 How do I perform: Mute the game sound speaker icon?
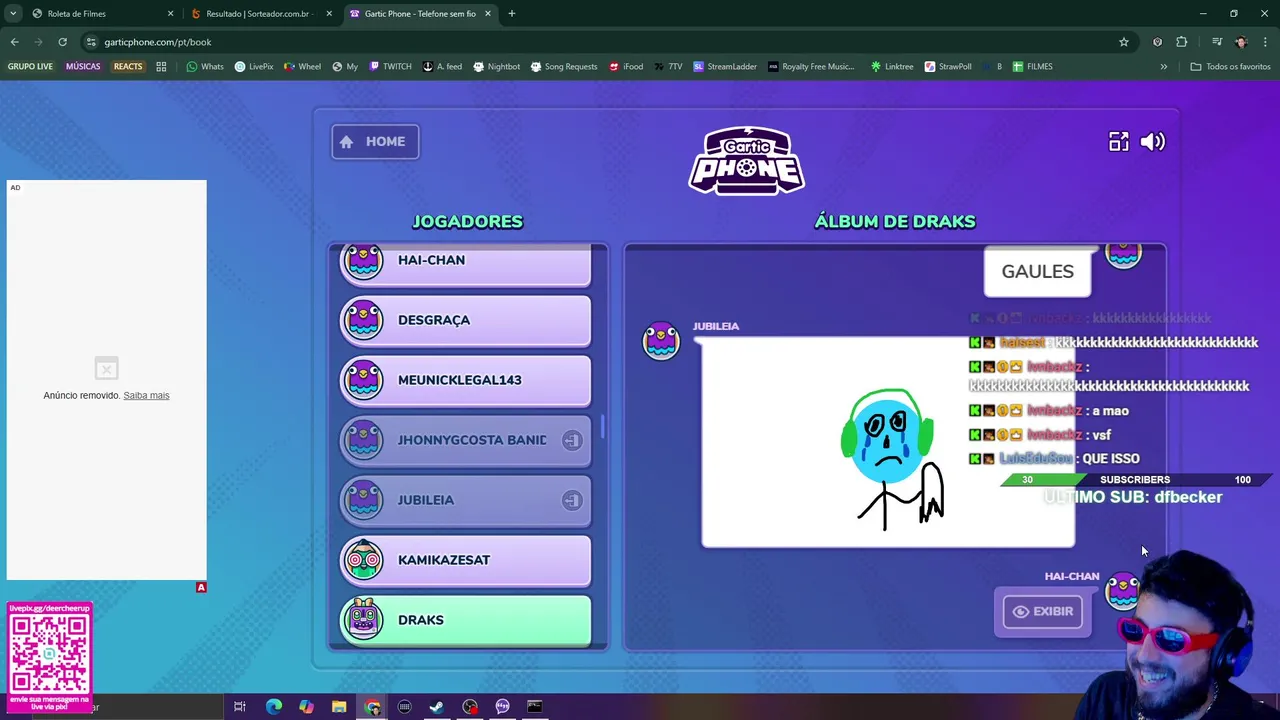[x=1152, y=142]
